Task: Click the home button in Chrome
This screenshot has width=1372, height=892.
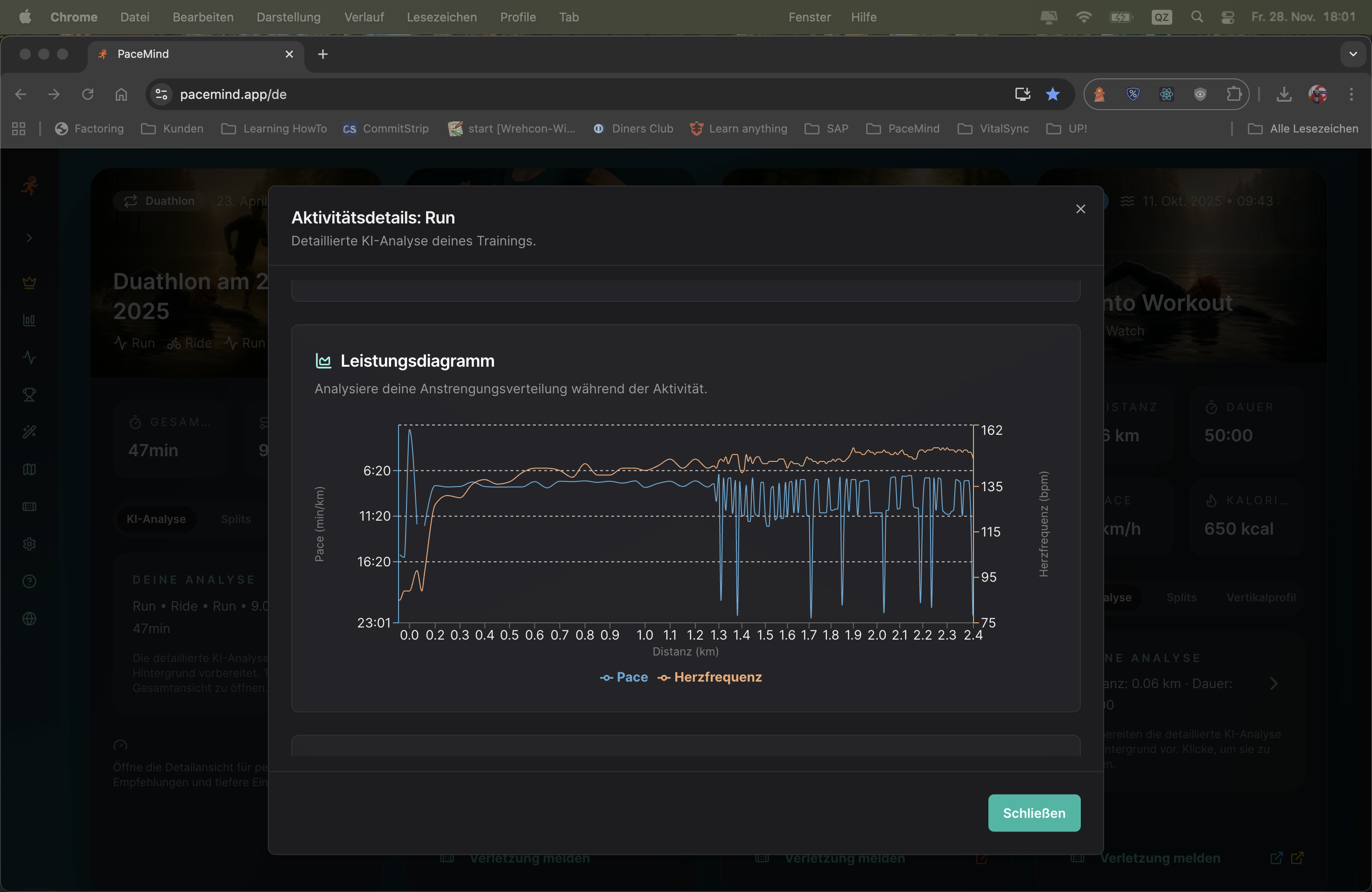Action: (121, 94)
